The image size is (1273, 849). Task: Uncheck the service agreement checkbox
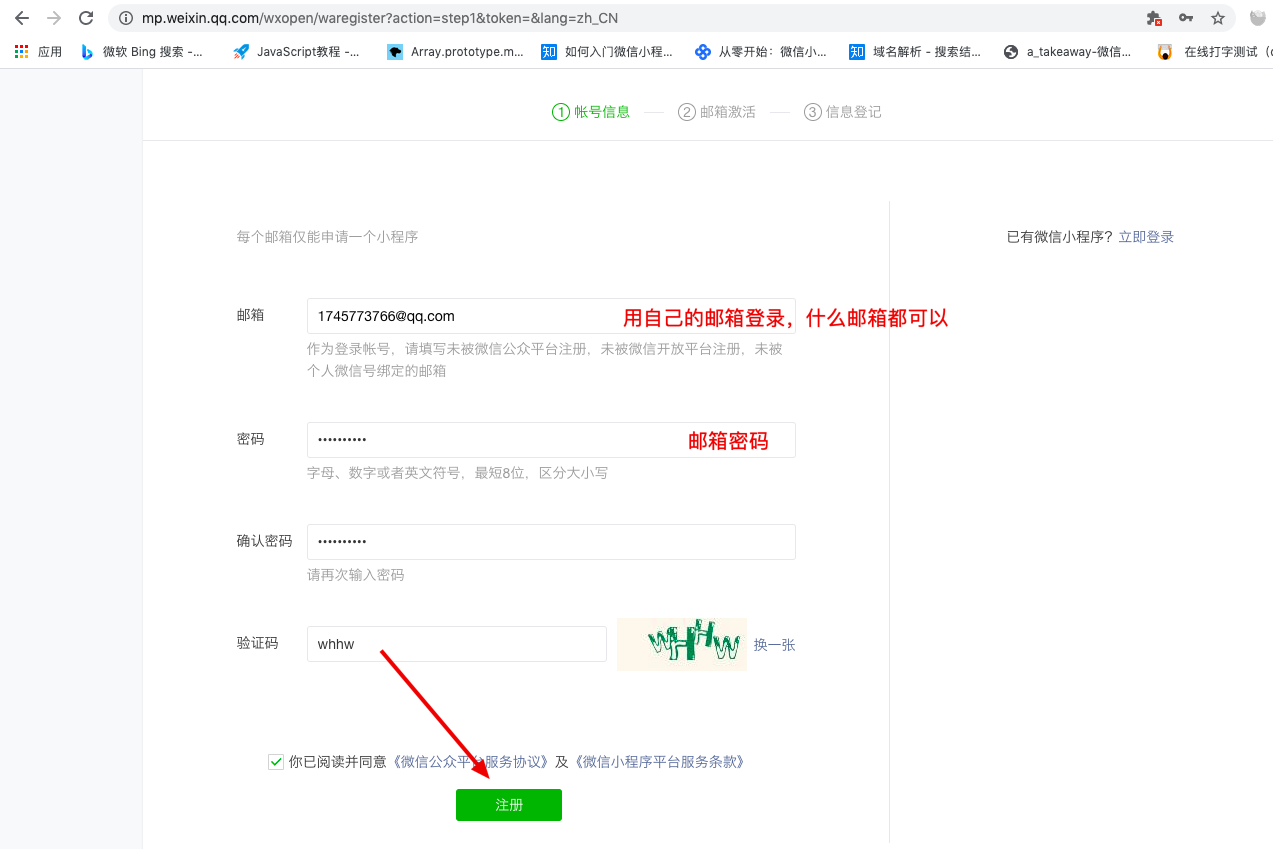click(x=275, y=761)
